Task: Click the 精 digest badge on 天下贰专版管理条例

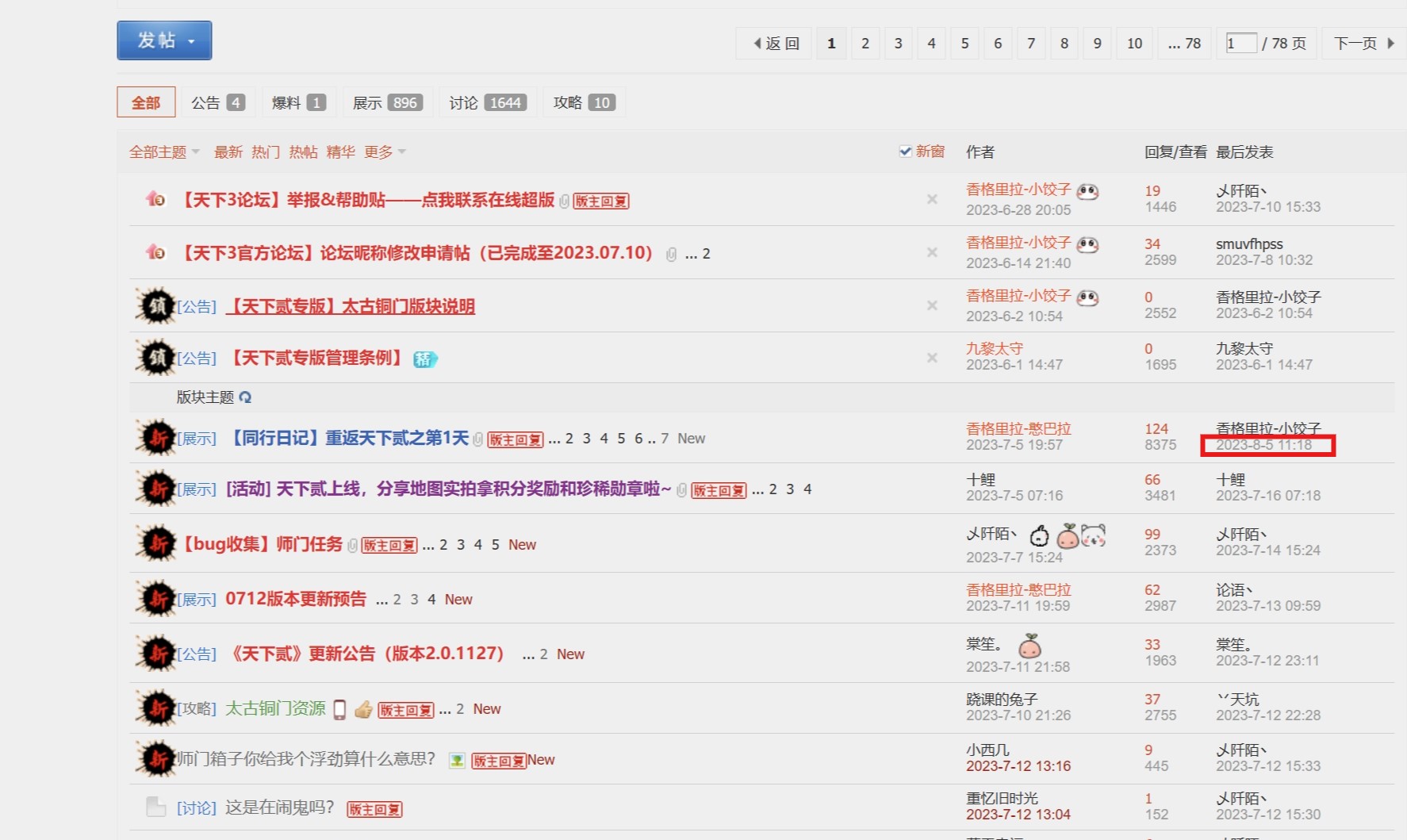Action: click(425, 359)
